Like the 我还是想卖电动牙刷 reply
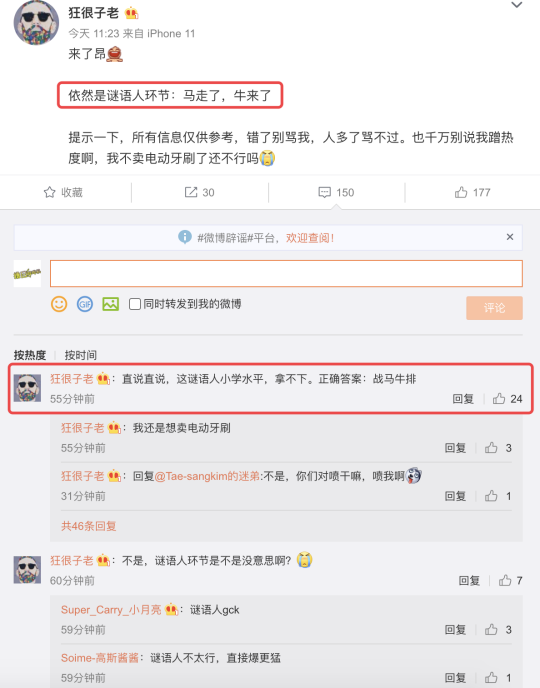 [x=498, y=448]
